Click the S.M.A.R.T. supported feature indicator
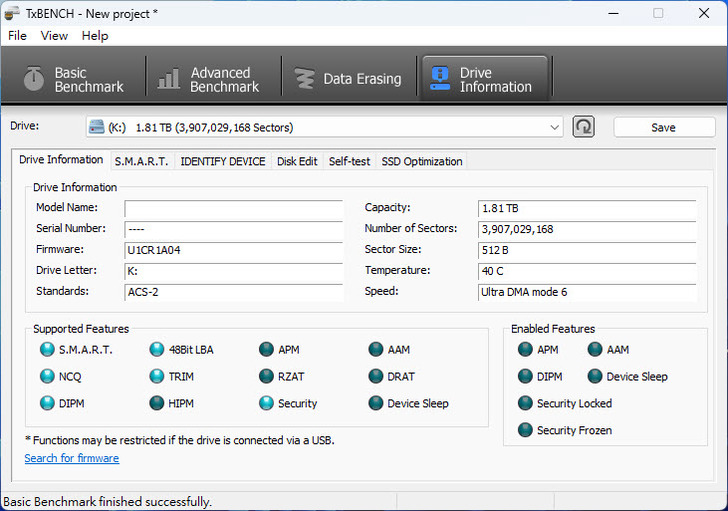 pyautogui.click(x=47, y=350)
